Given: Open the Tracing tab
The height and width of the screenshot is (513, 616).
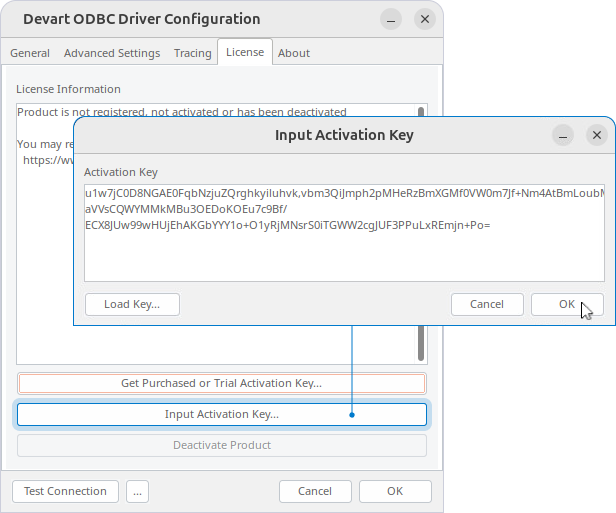Looking at the screenshot, I should pyautogui.click(x=192, y=53).
